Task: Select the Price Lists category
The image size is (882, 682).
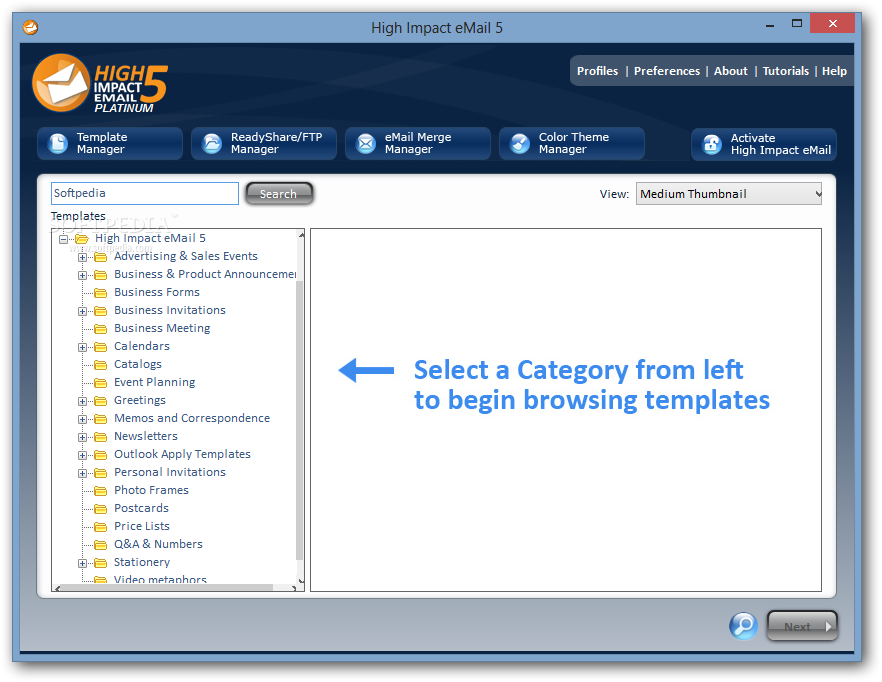Action: click(142, 526)
